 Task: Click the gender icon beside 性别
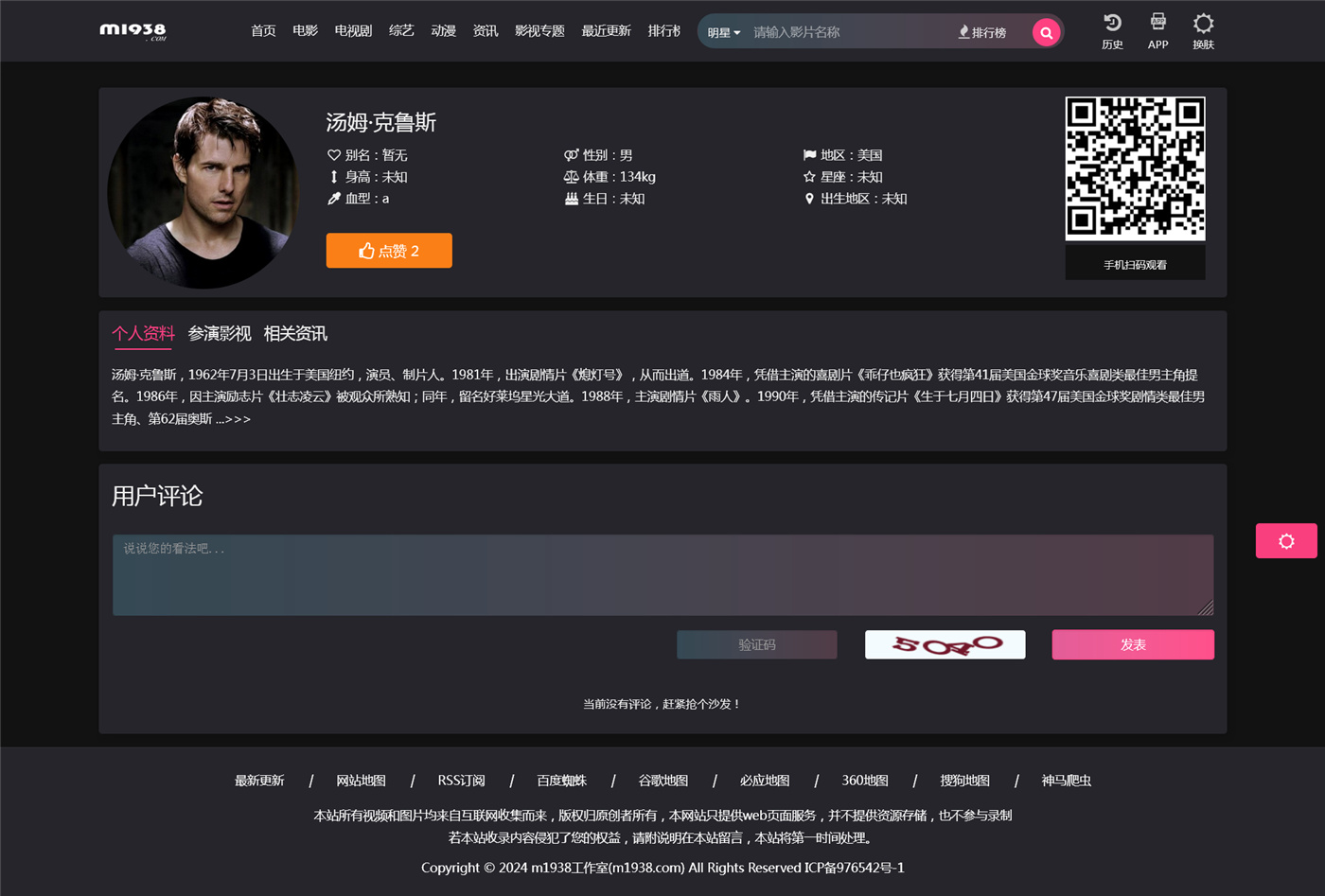pos(572,155)
